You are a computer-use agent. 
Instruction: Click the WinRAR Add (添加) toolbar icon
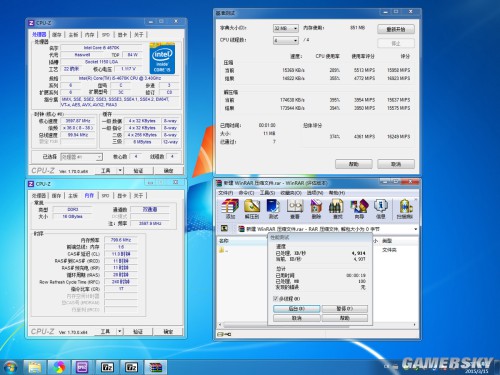tap(230, 209)
